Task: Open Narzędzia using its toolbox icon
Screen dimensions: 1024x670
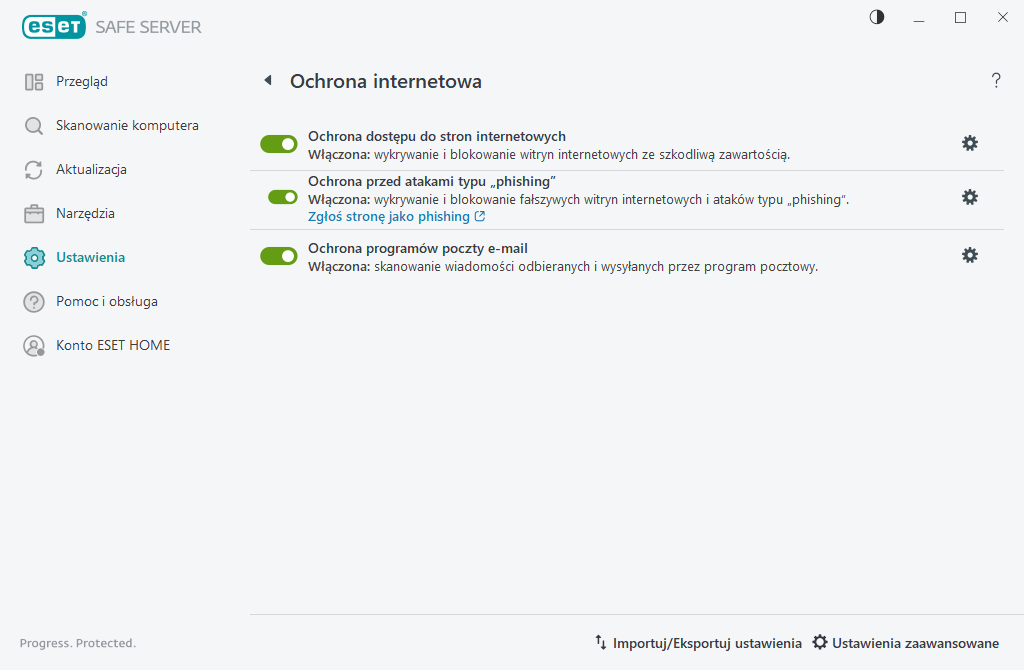Action: tap(32, 213)
